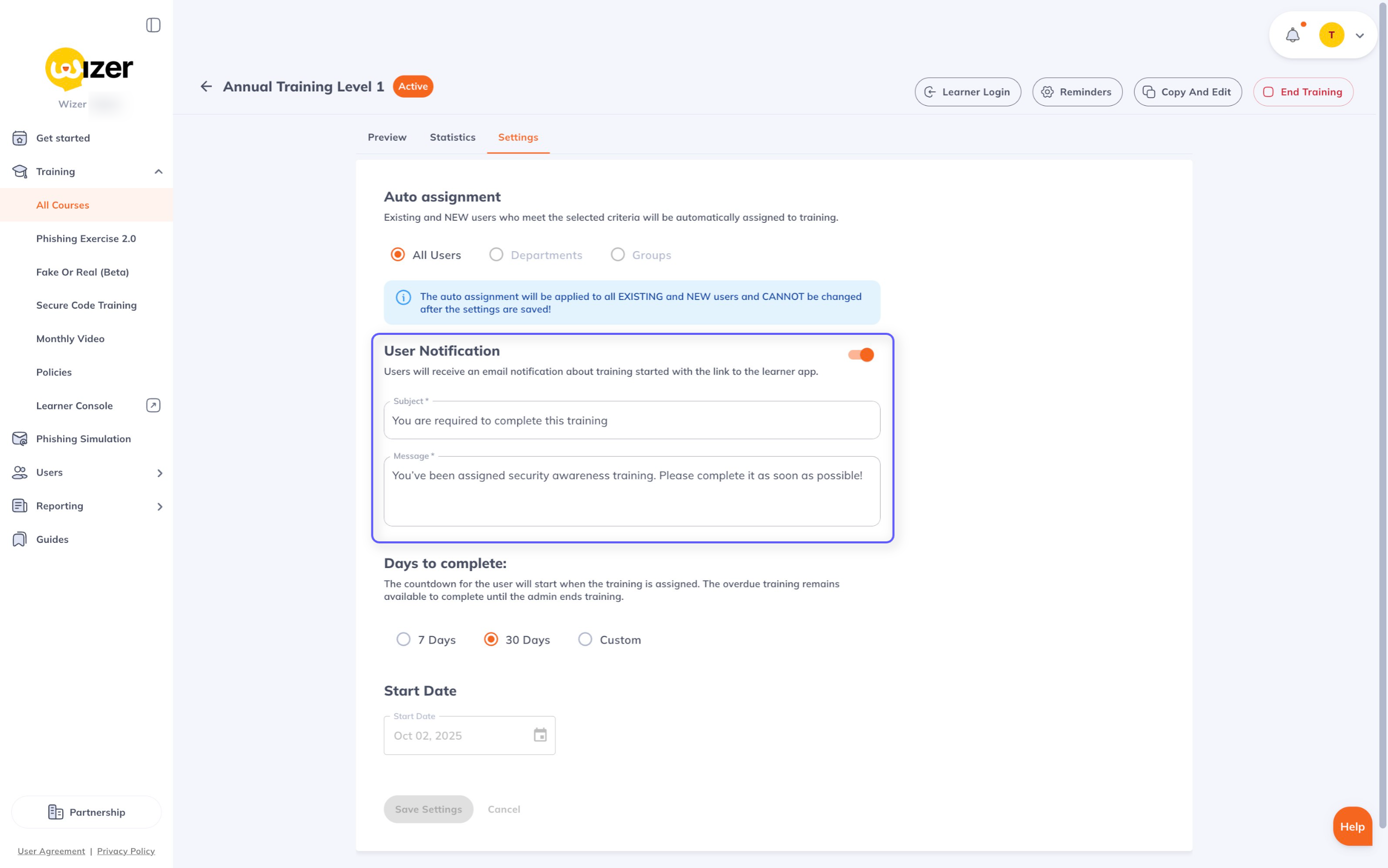The width and height of the screenshot is (1388, 868).
Task: Click the calendar icon in Start Date field
Action: [x=540, y=735]
